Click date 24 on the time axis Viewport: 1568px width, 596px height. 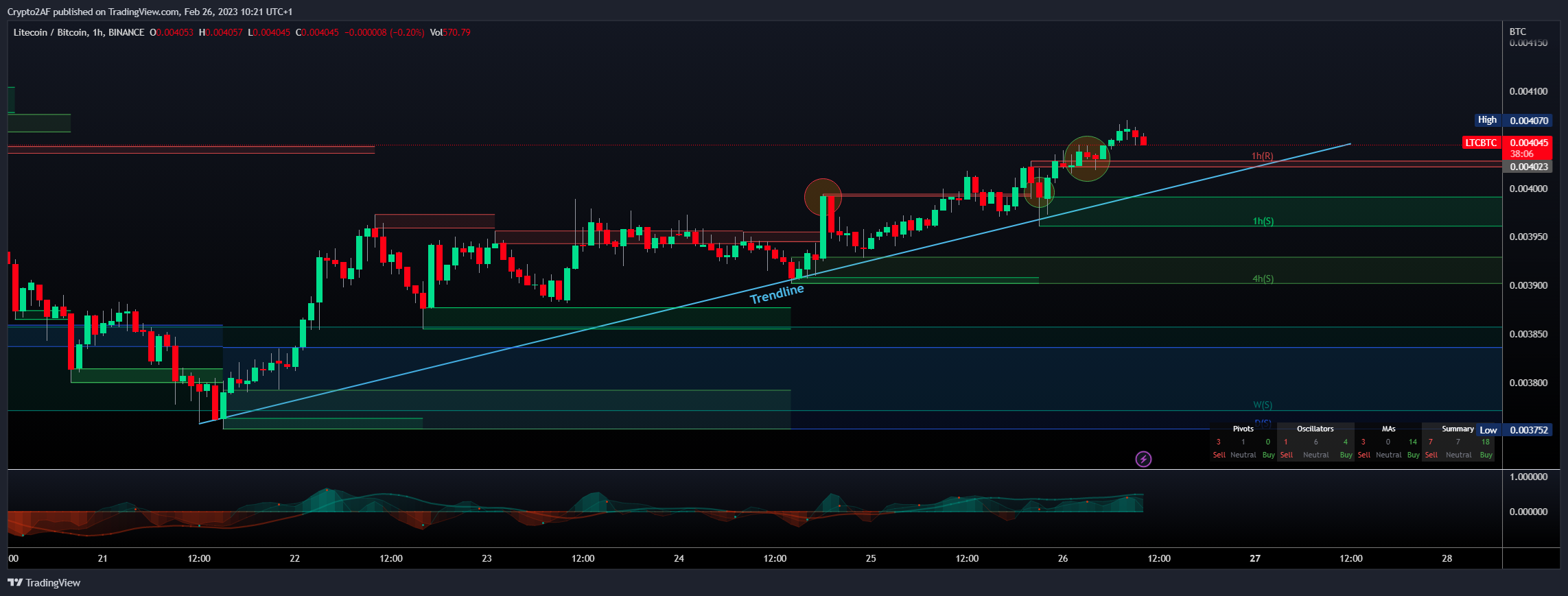[x=679, y=558]
